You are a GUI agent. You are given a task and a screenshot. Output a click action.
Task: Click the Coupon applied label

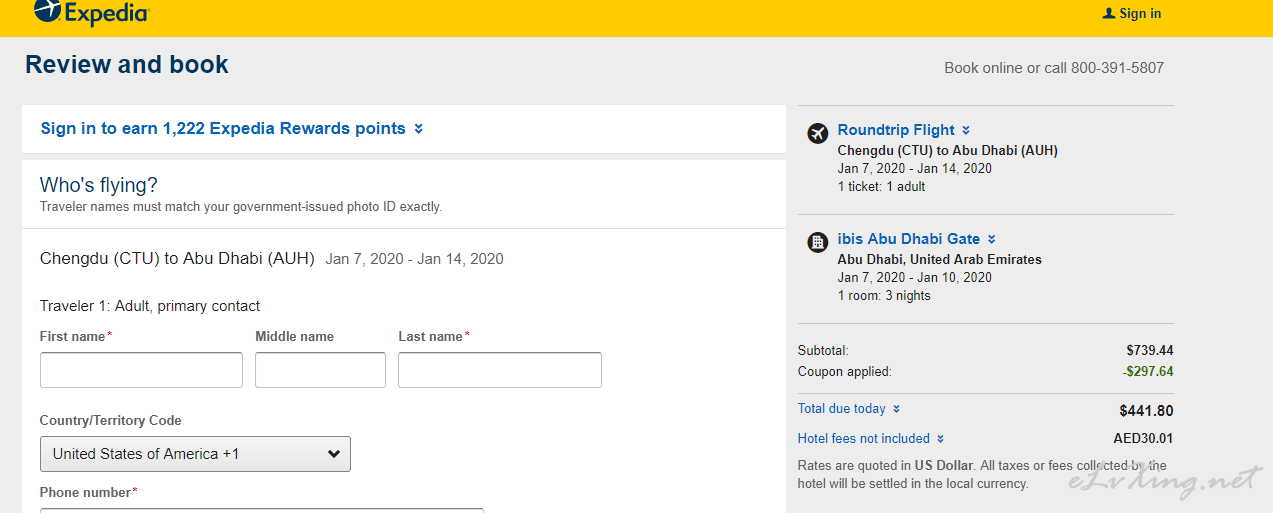845,372
